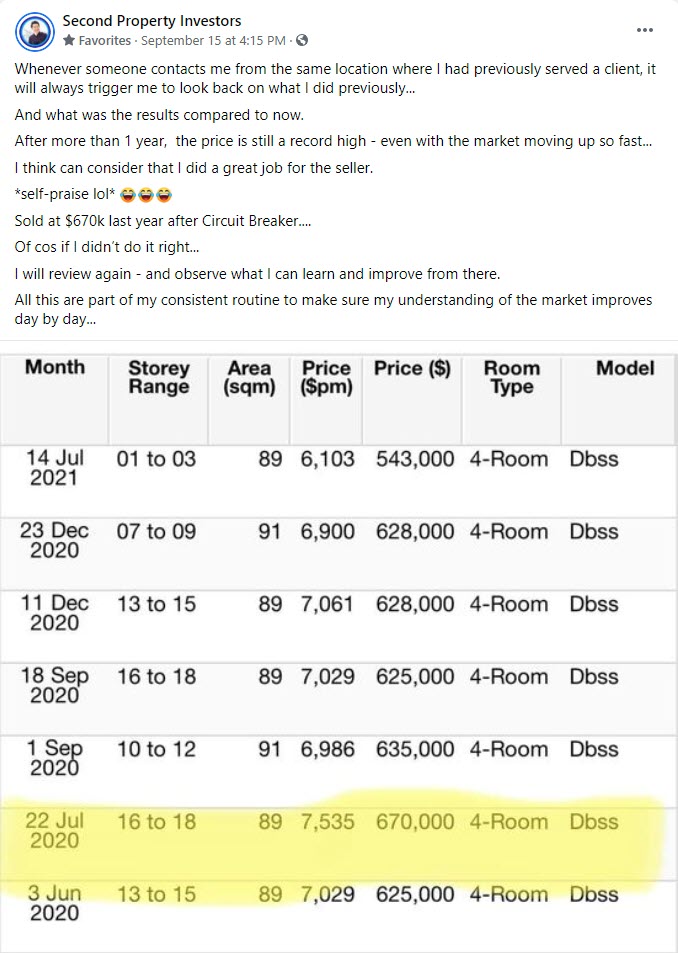
Task: Open the Second Property Investors page link
Action: coord(151,21)
